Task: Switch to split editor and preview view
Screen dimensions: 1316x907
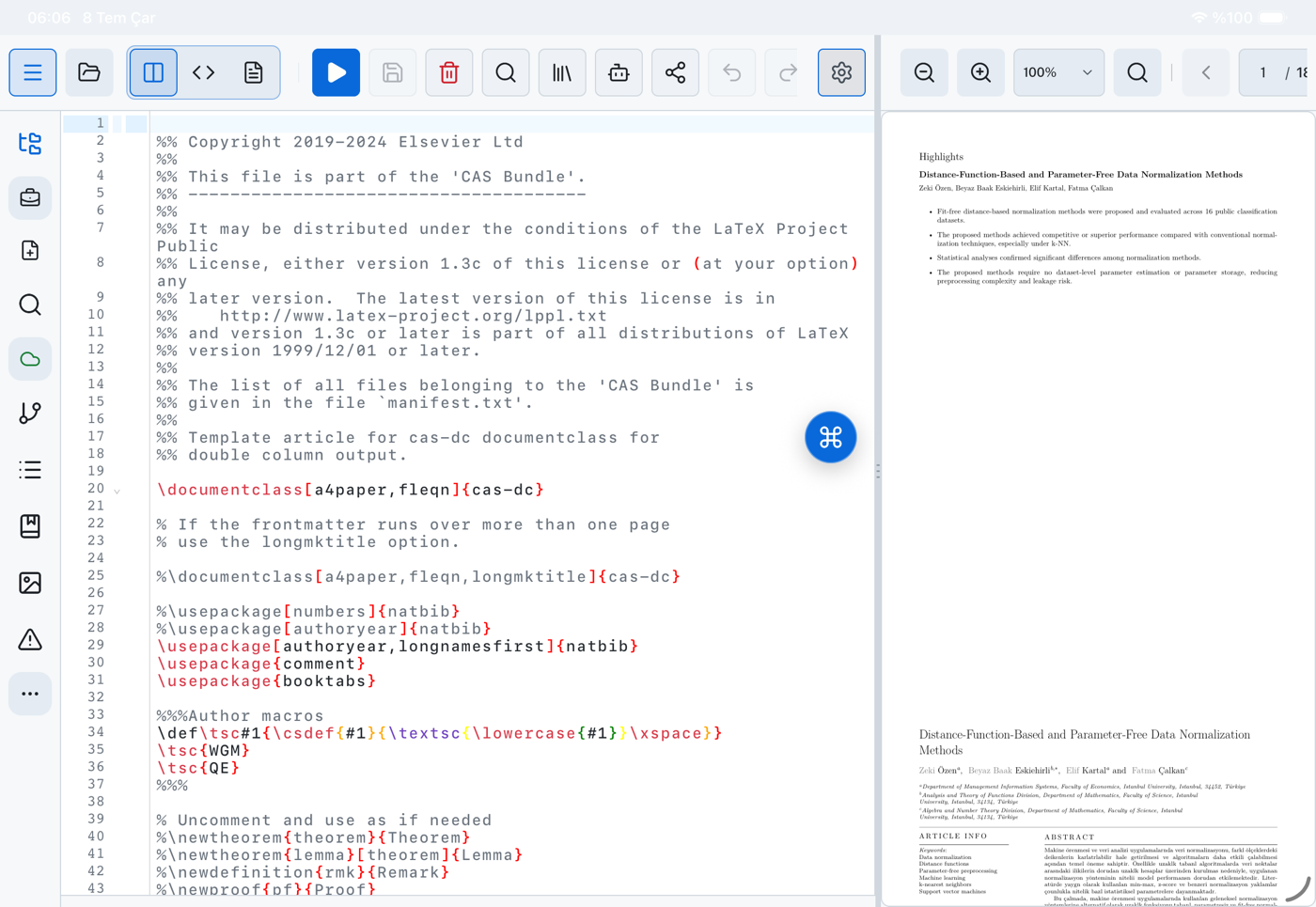Action: pos(153,72)
